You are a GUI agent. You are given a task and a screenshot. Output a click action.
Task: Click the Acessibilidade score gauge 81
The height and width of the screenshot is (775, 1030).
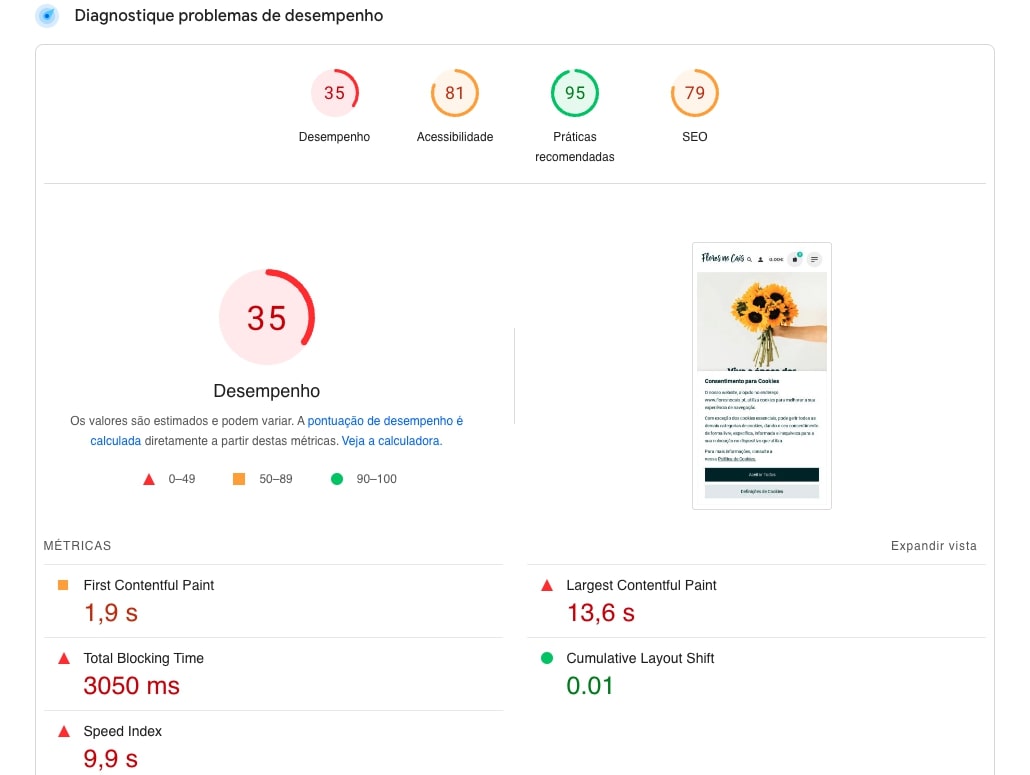coord(455,93)
